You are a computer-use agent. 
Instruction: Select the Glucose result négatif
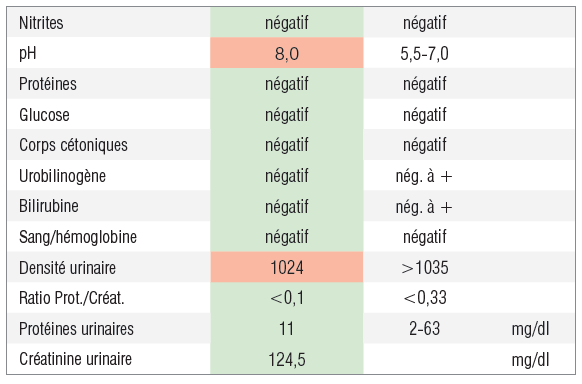(x=287, y=115)
